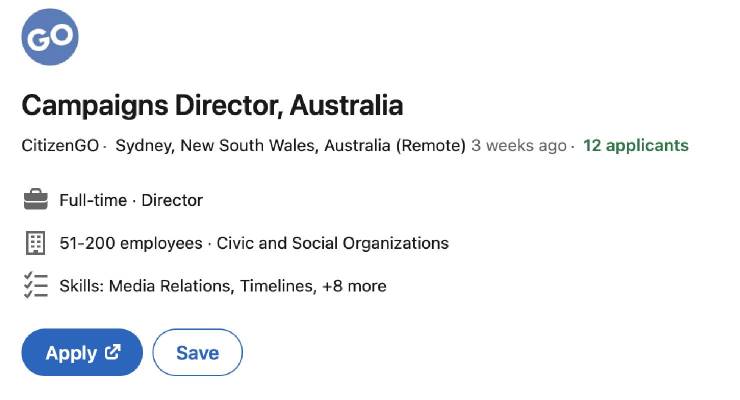Image resolution: width=740 pixels, height=400 pixels.
Task: Click the Timelines skill
Action: (x=275, y=286)
